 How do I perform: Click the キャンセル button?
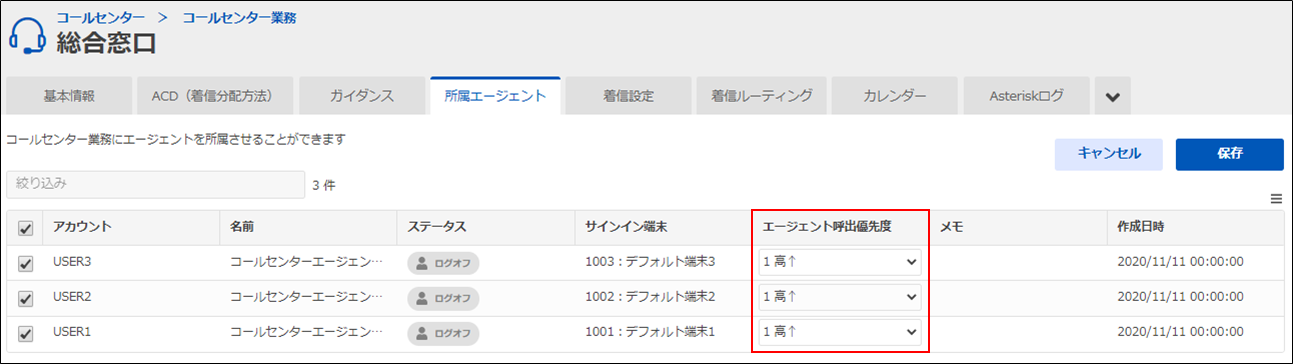[x=1109, y=154]
